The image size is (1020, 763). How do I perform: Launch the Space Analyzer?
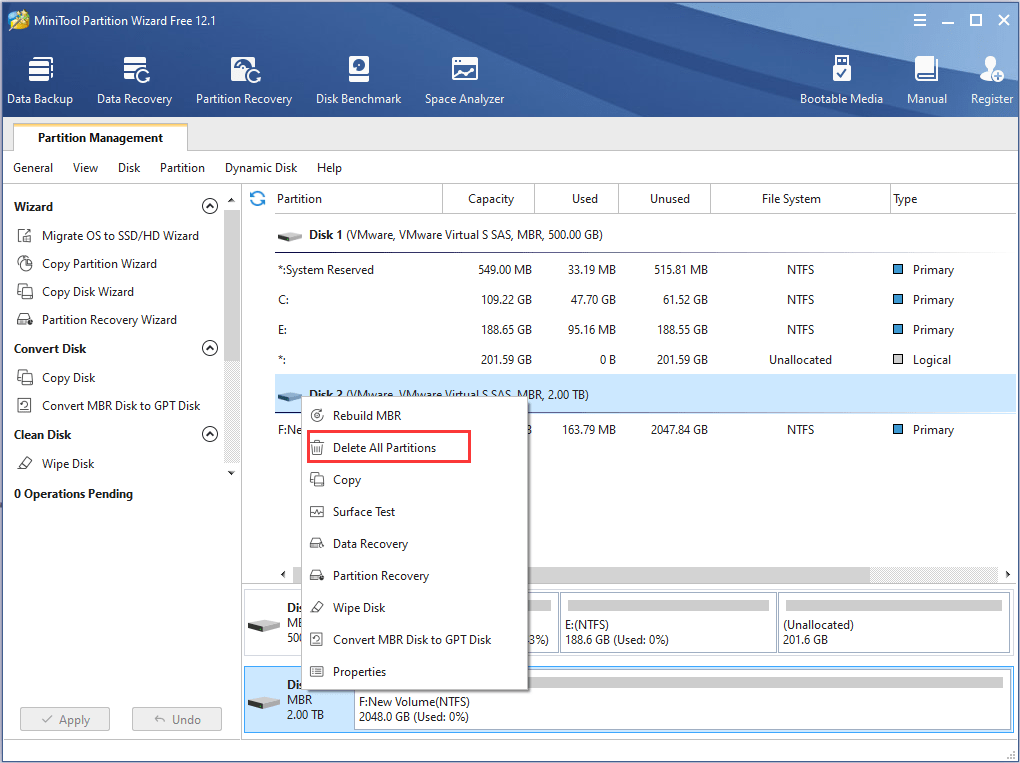coord(464,79)
